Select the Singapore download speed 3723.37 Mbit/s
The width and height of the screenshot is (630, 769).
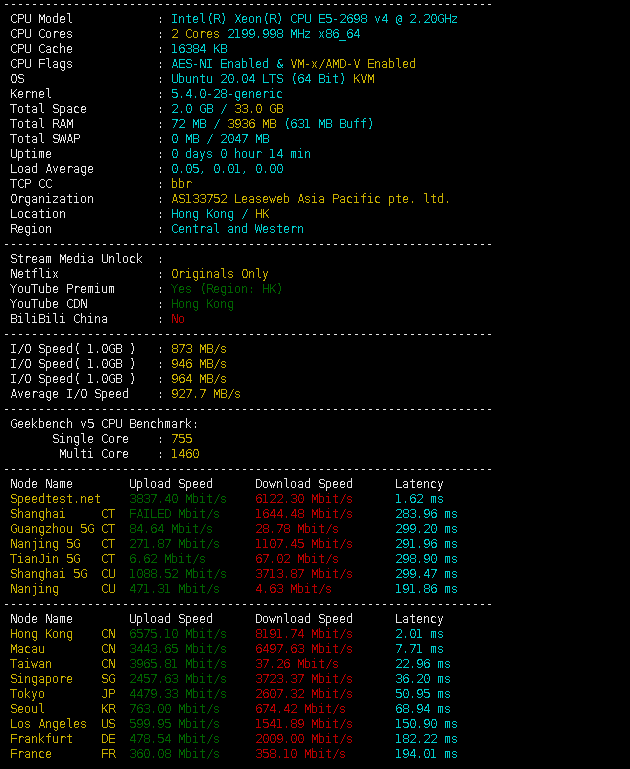point(303,679)
